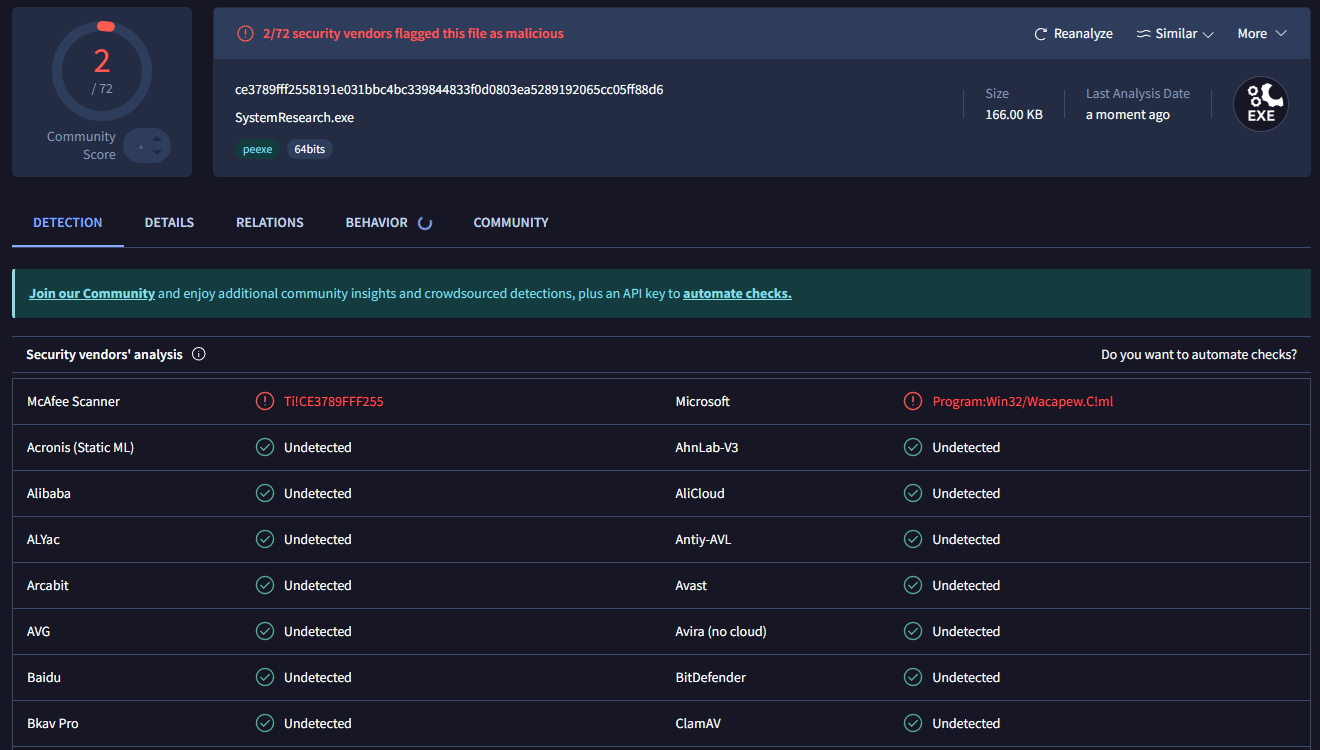Click the Reanalyze refresh icon
The image size is (1320, 750).
[x=1040, y=34]
